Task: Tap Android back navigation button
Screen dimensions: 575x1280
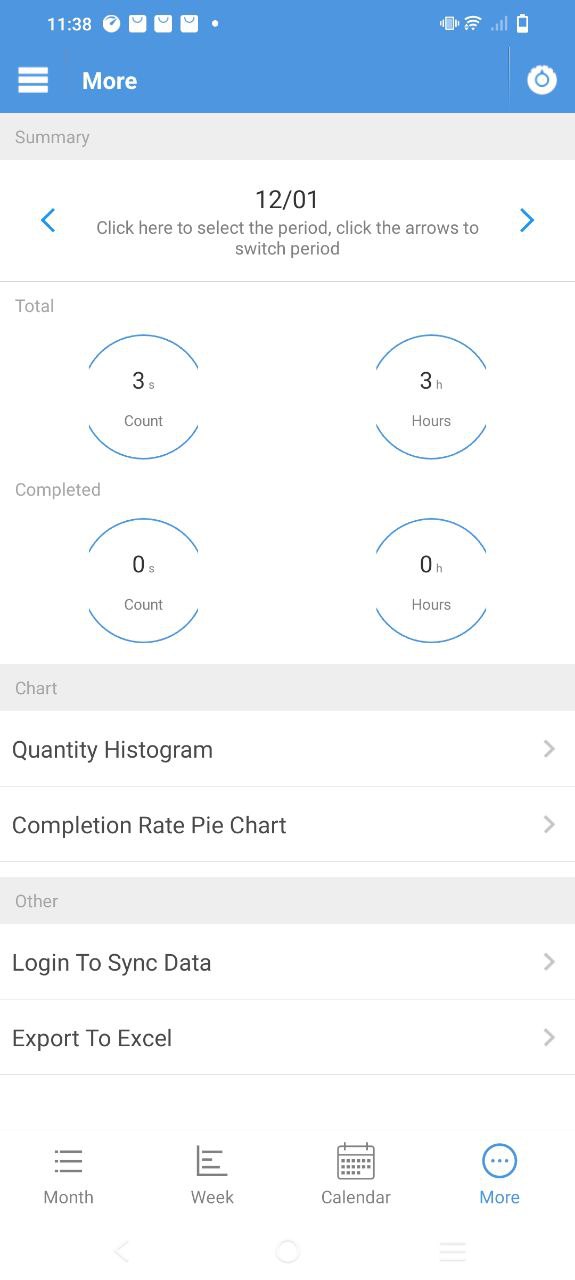Action: [122, 1251]
